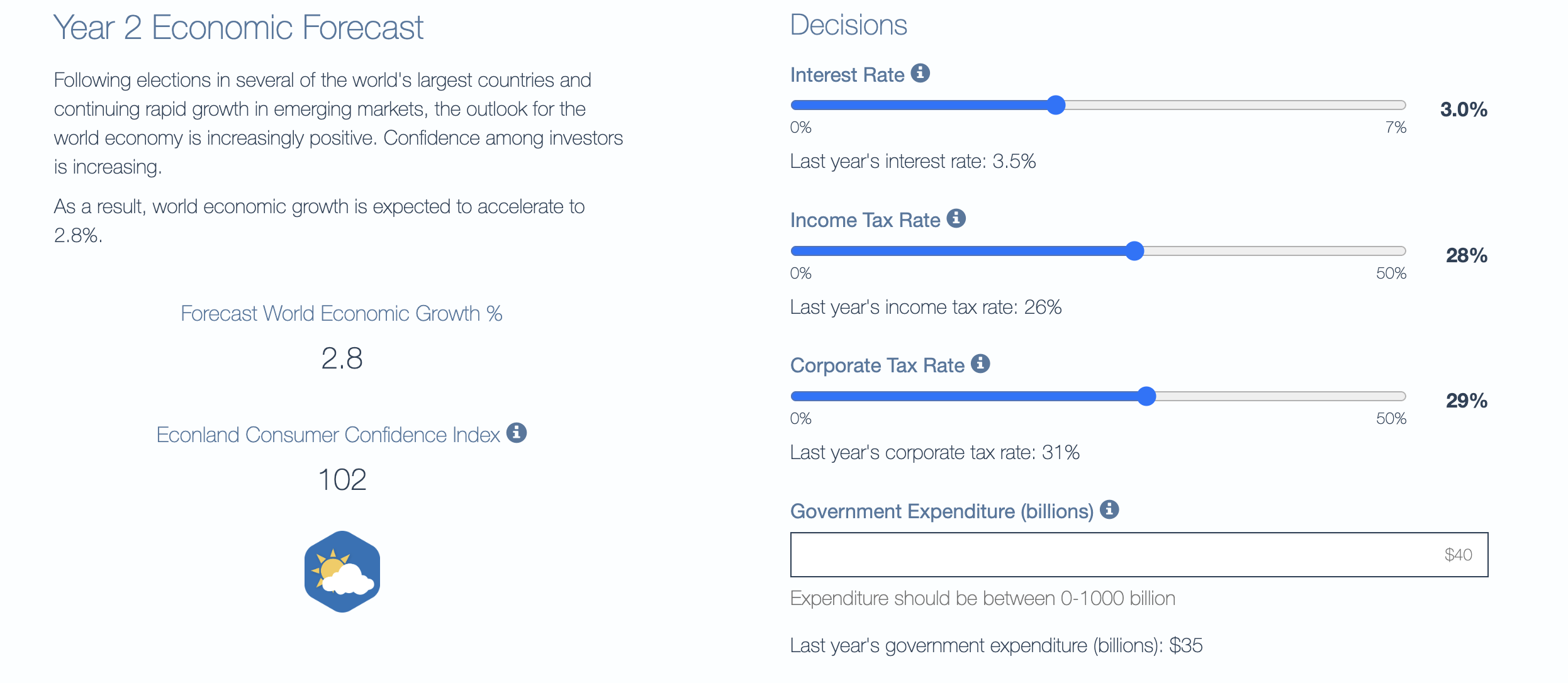Screen dimensions: 1568x683
Task: Click the partly sunny weather forecast icon
Action: [x=341, y=570]
